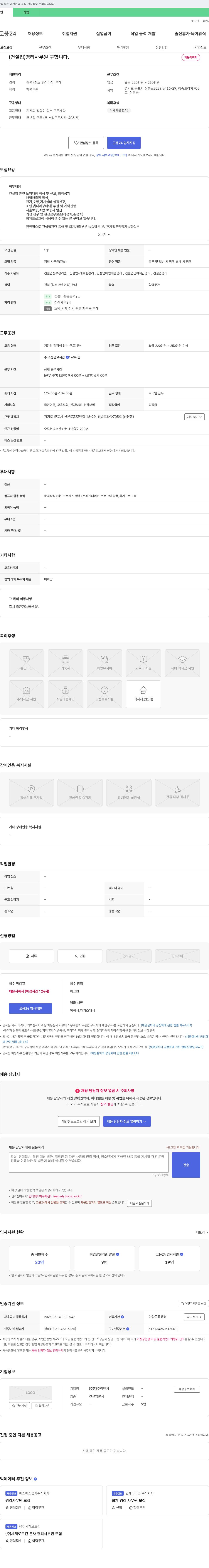The height and width of the screenshot is (1568, 209).
Task: Switch to the 근무조건 tab
Action: 45,48
